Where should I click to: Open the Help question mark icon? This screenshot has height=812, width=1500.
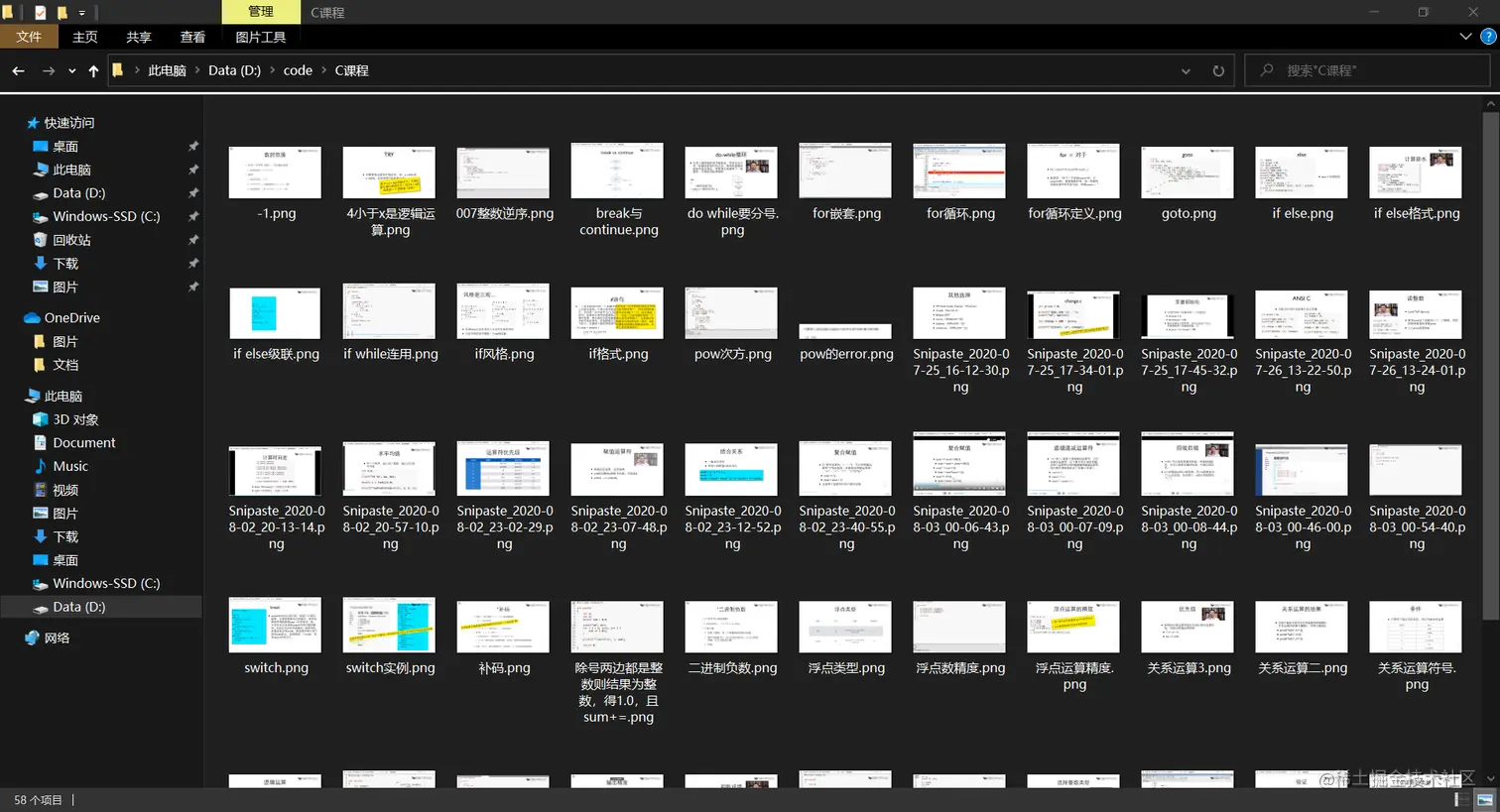[x=1488, y=37]
